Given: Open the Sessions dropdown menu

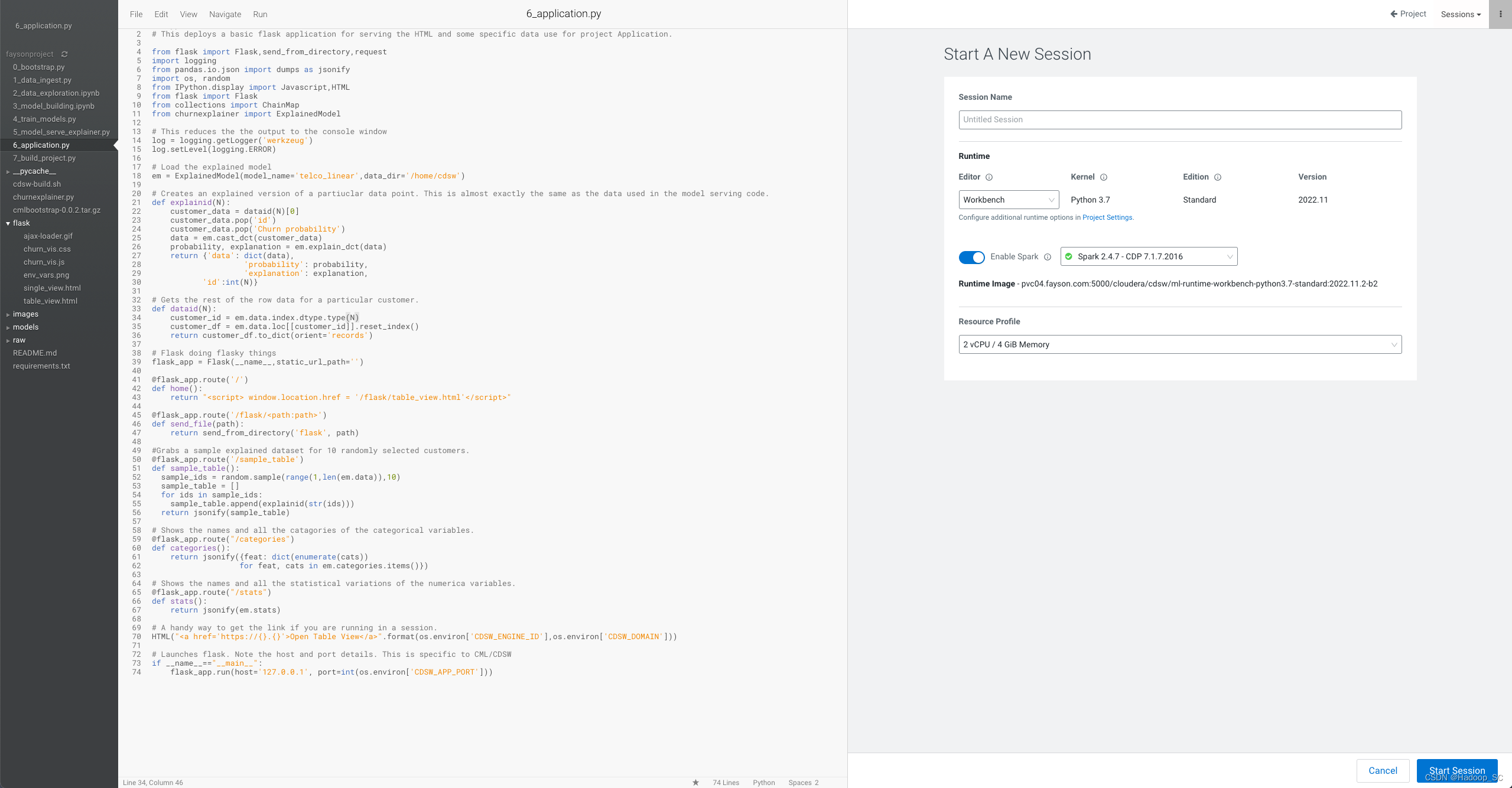Looking at the screenshot, I should 1461,14.
